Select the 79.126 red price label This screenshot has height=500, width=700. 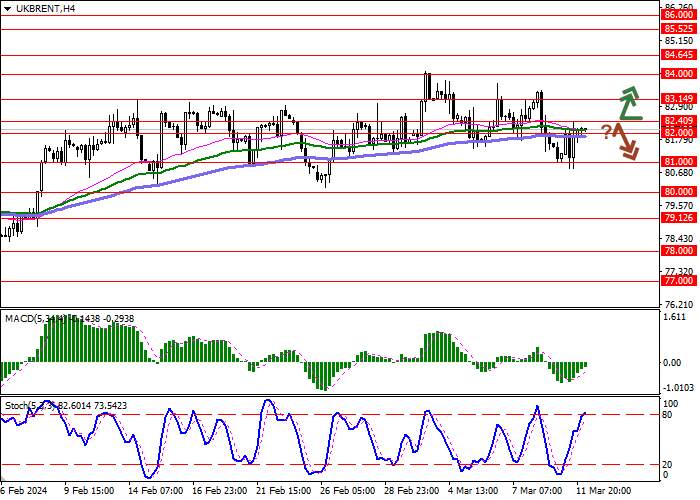679,218
